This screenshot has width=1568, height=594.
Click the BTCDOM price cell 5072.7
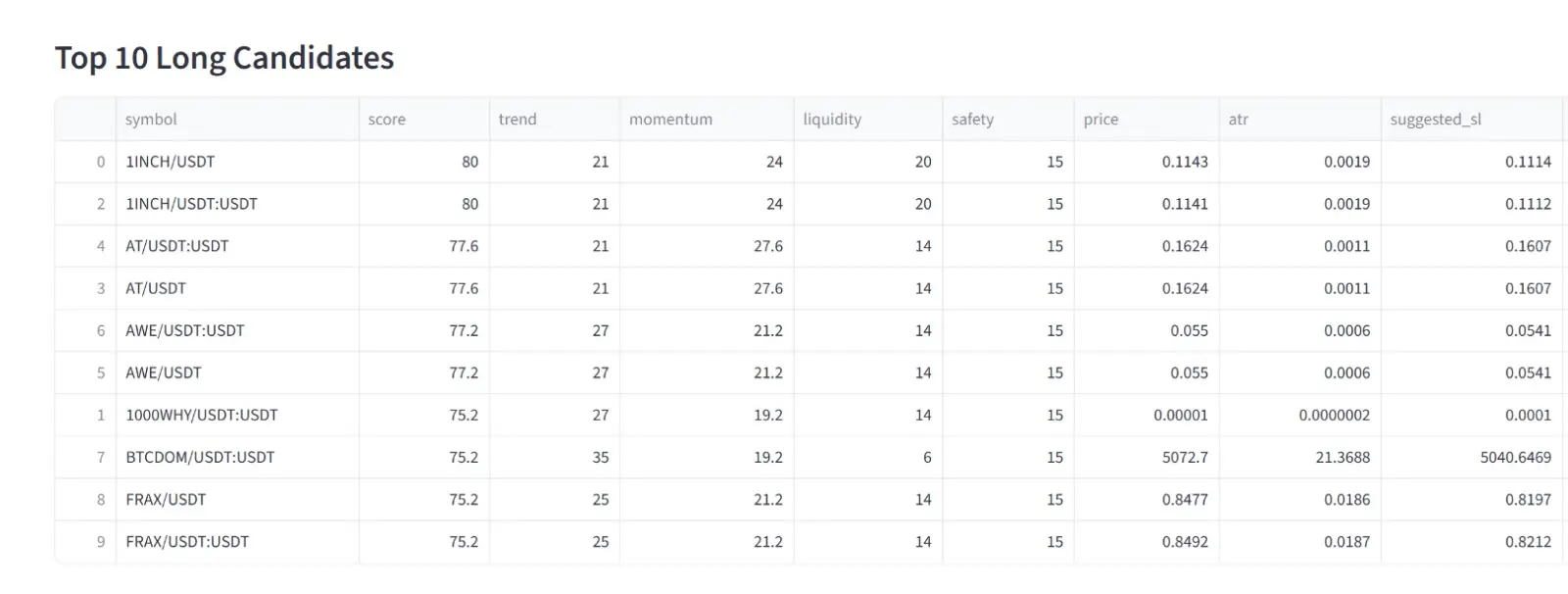click(x=1147, y=457)
